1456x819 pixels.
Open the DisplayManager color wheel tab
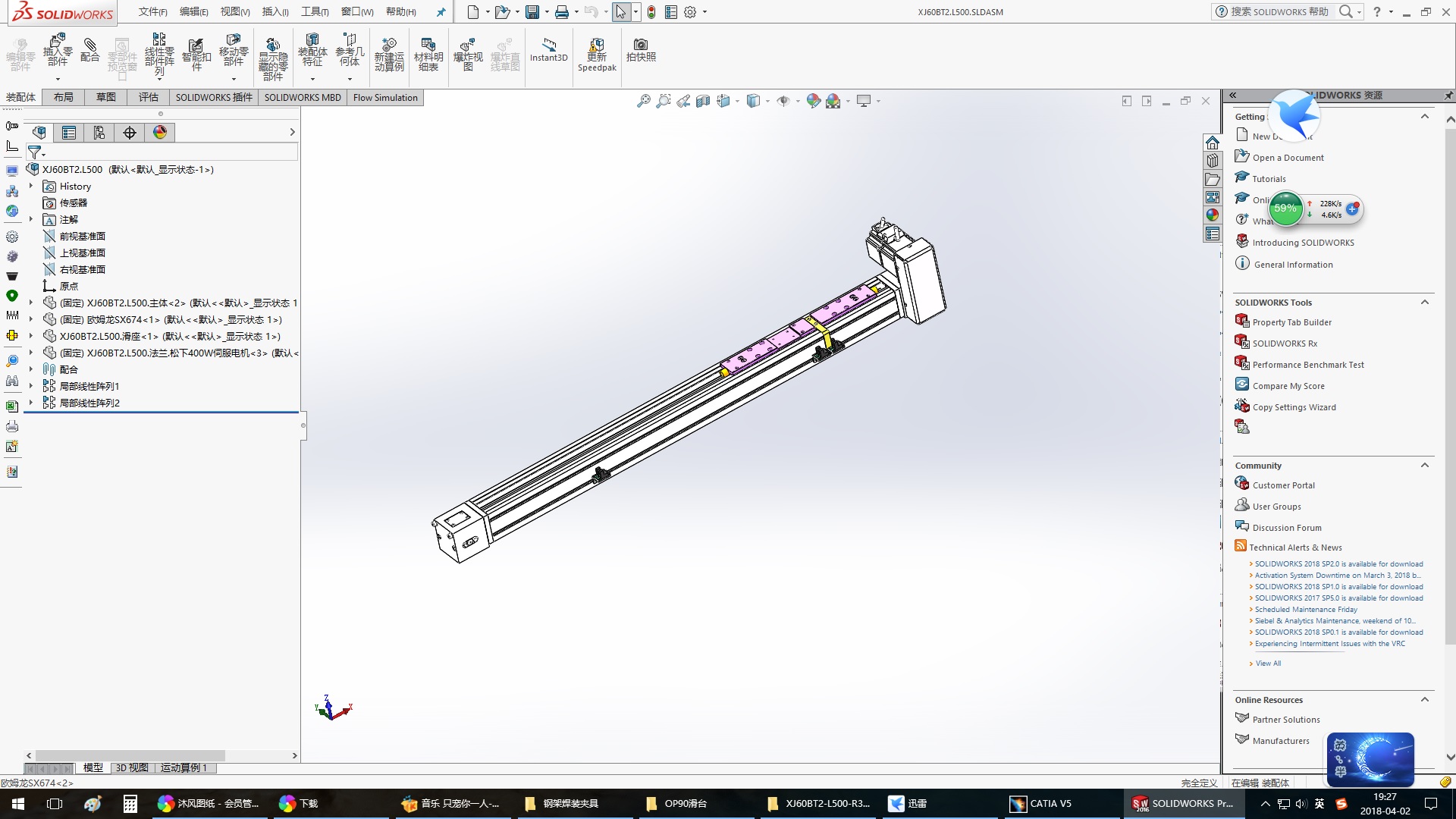160,133
